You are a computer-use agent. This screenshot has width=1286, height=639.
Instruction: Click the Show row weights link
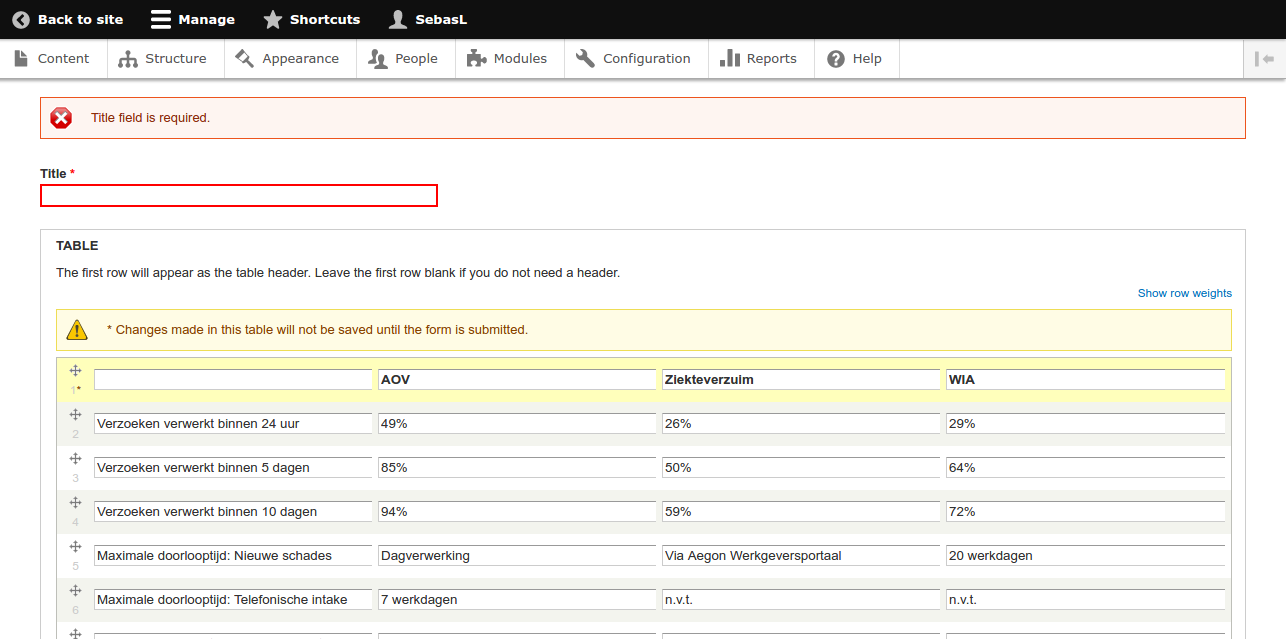coord(1184,293)
